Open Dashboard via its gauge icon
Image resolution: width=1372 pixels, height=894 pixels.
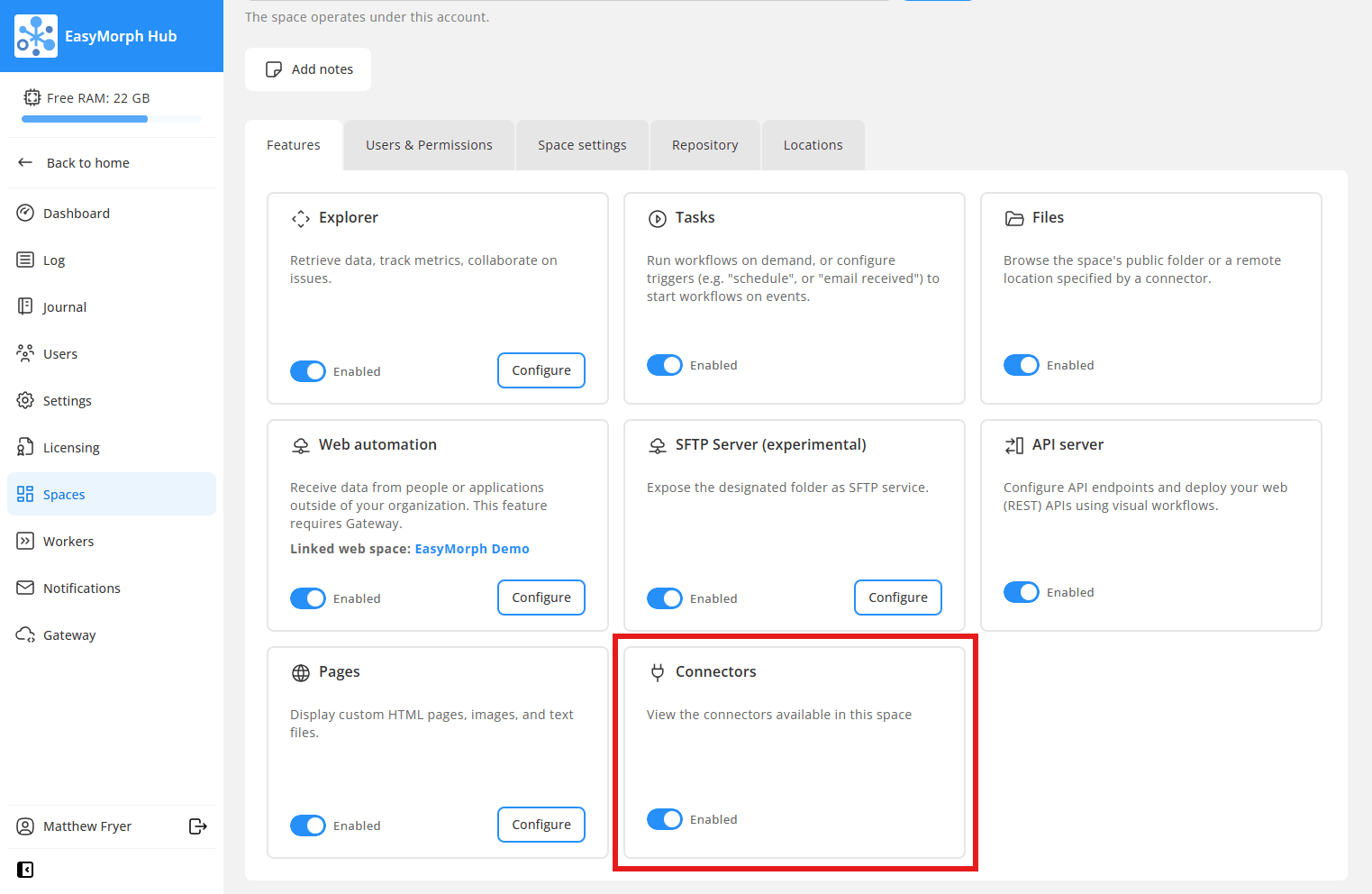[25, 213]
